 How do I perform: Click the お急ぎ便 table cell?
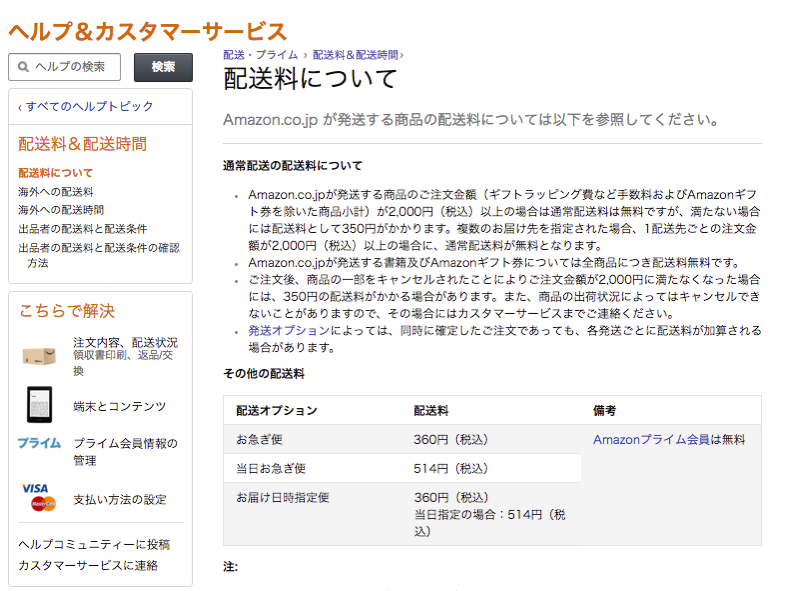pos(259,439)
